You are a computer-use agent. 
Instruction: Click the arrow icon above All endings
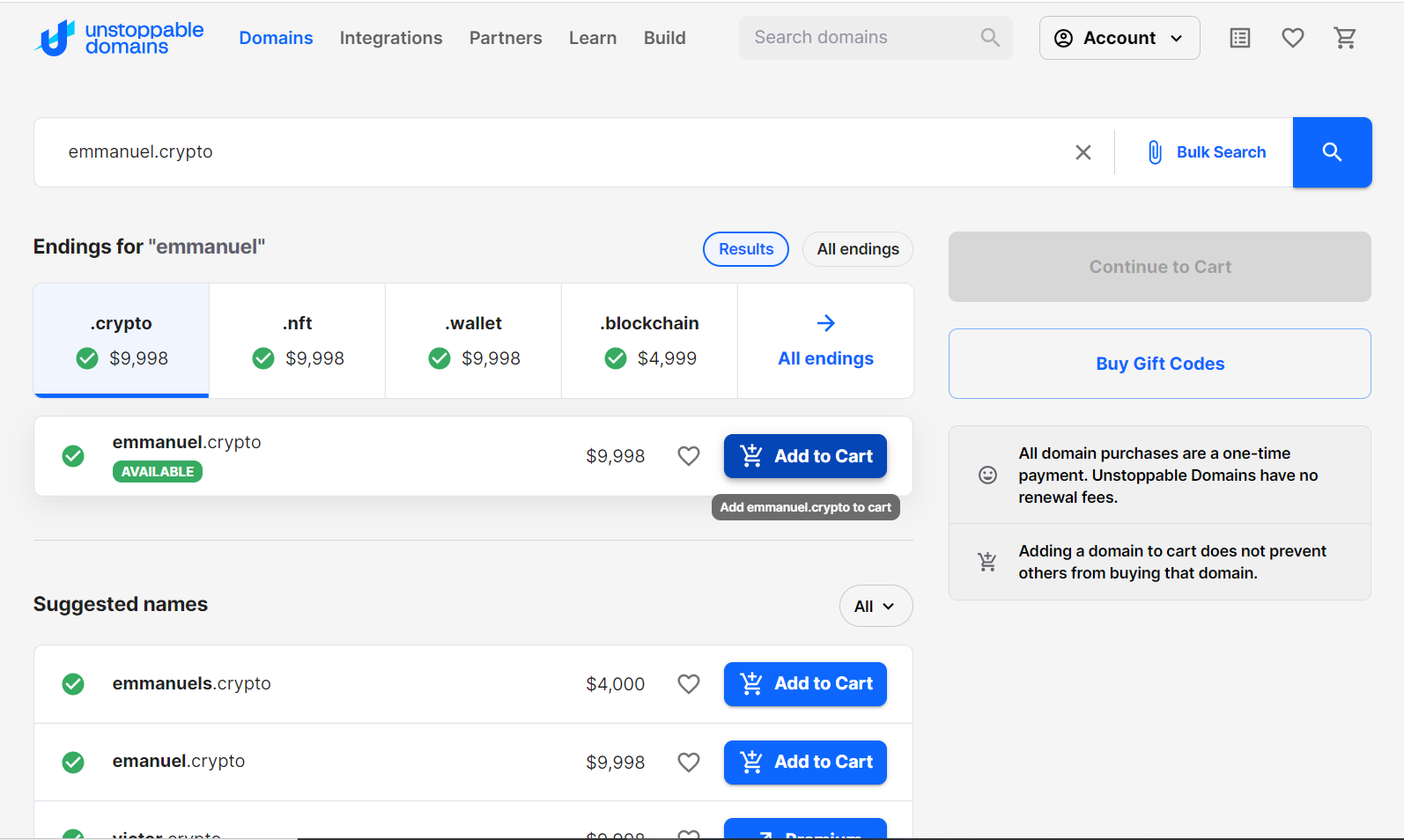[826, 323]
